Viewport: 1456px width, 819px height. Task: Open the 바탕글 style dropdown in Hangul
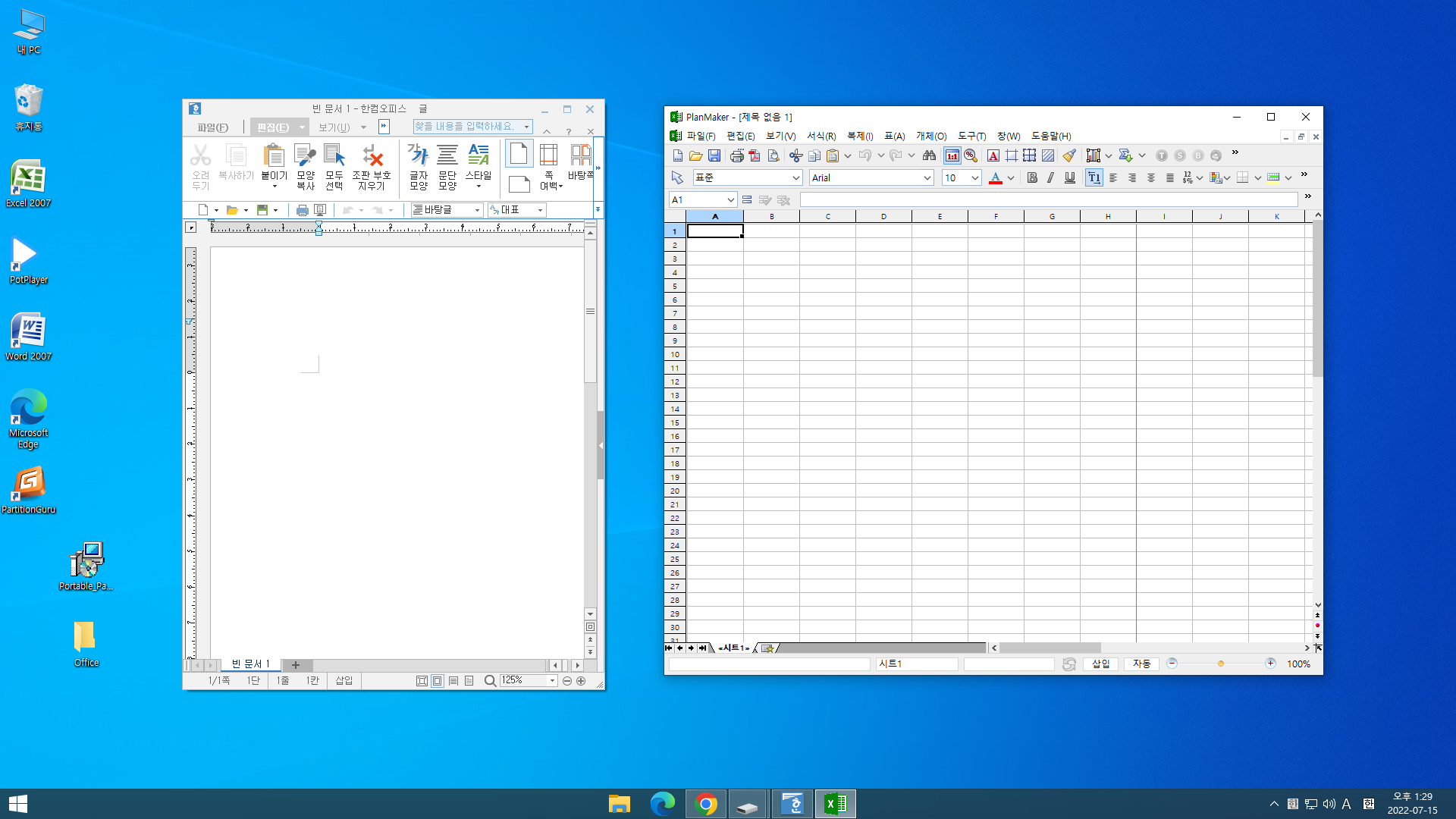(x=477, y=210)
